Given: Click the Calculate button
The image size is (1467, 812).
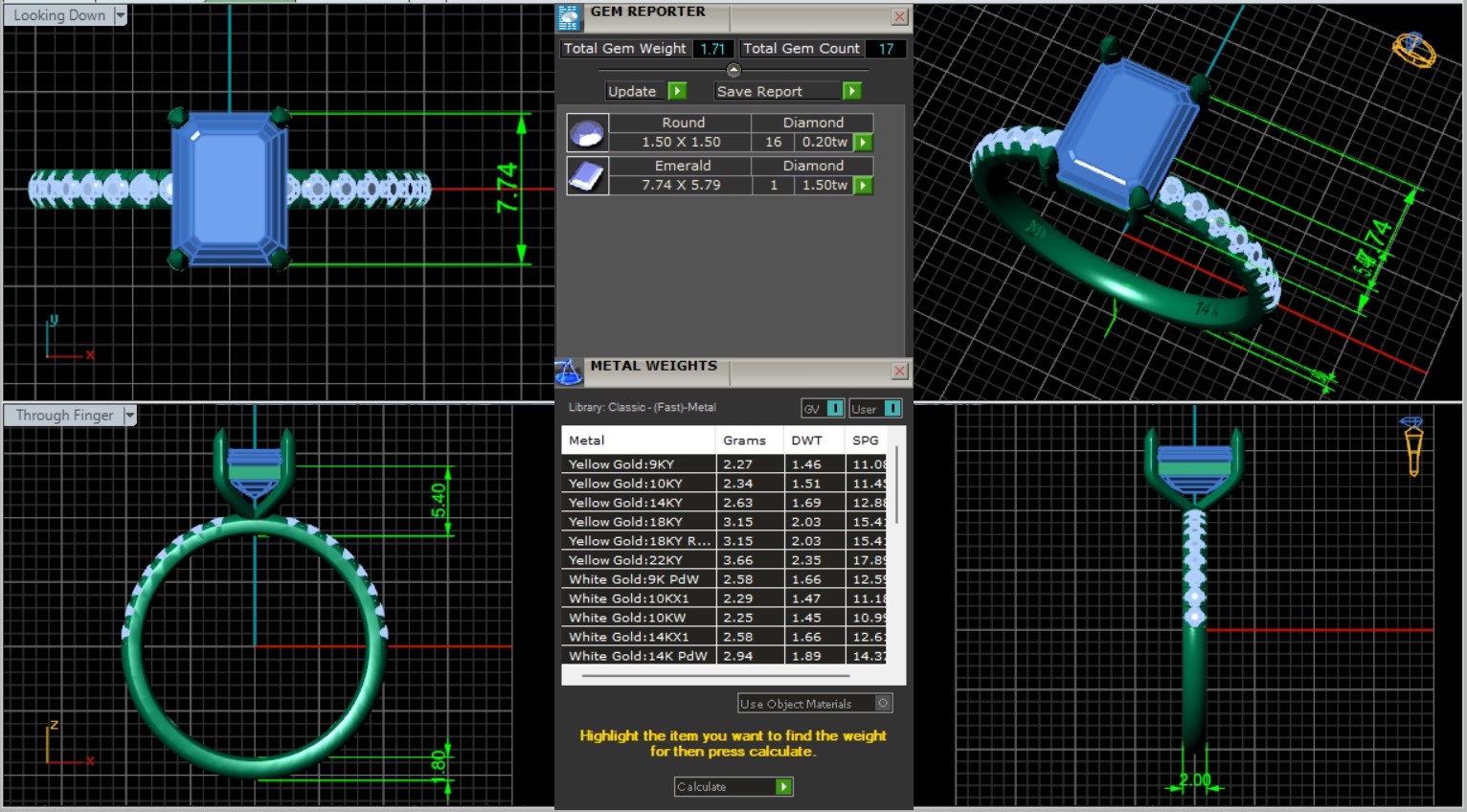Looking at the screenshot, I should point(733,787).
